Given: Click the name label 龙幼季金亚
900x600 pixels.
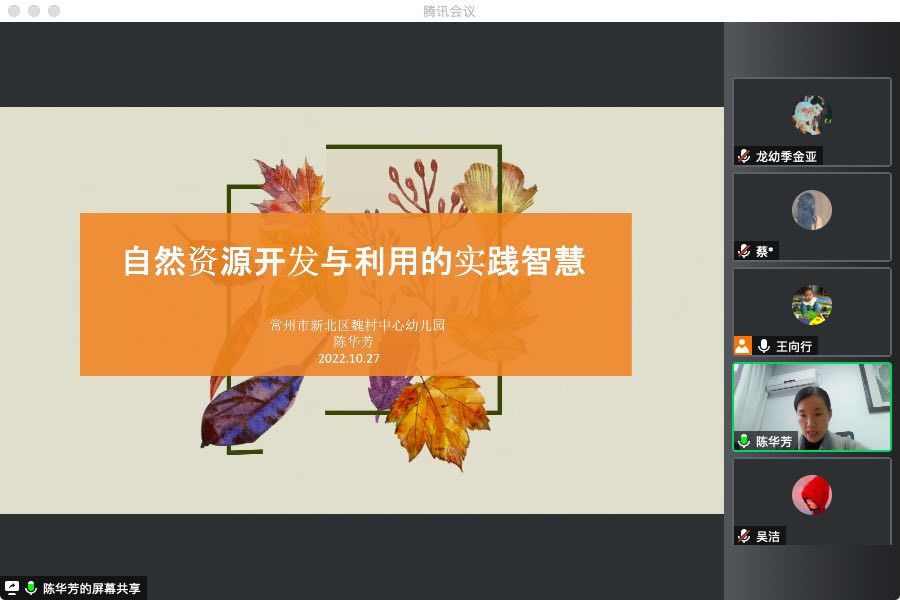Looking at the screenshot, I should coord(786,156).
